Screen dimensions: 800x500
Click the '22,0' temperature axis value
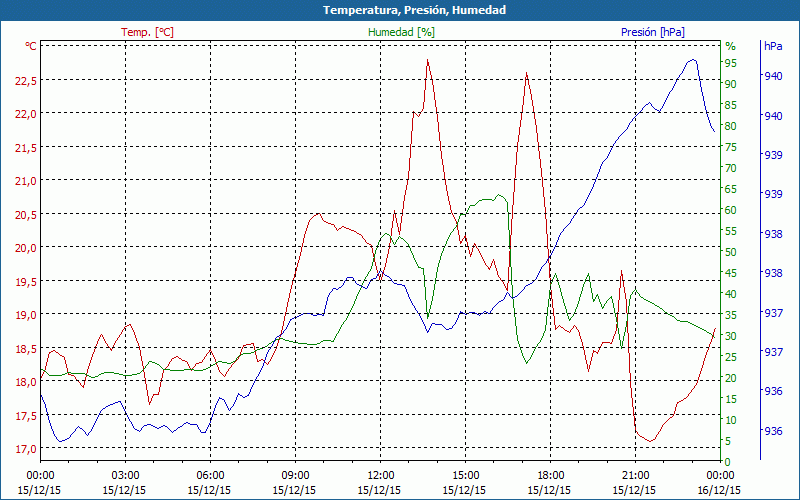click(x=24, y=114)
